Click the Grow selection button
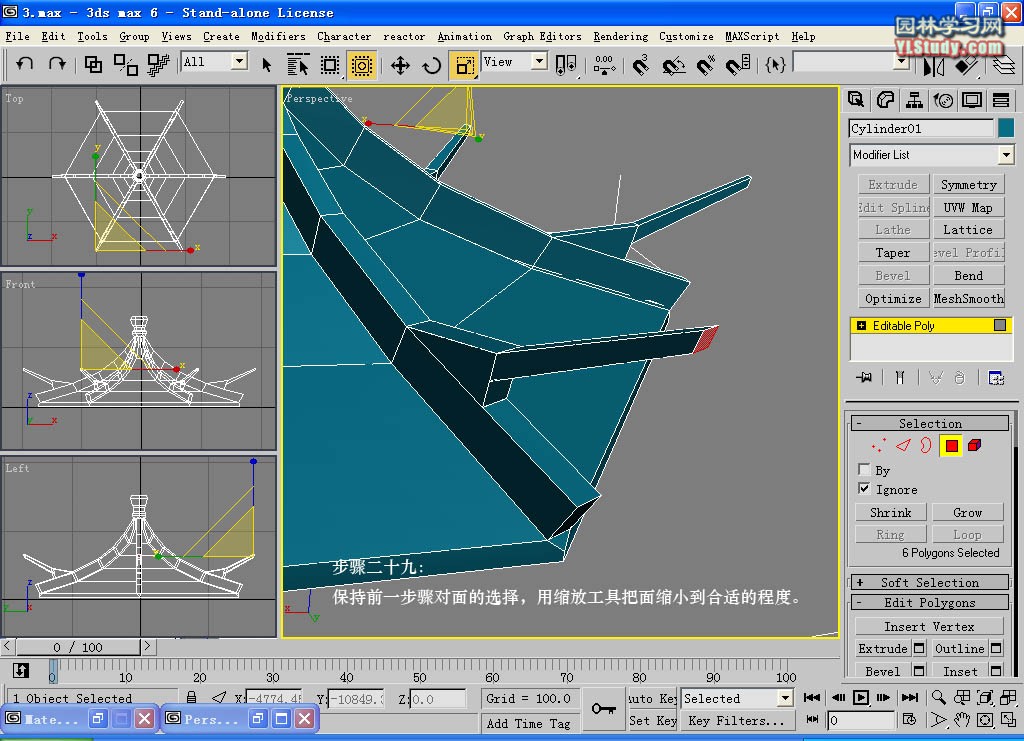1024x741 pixels. pos(967,512)
